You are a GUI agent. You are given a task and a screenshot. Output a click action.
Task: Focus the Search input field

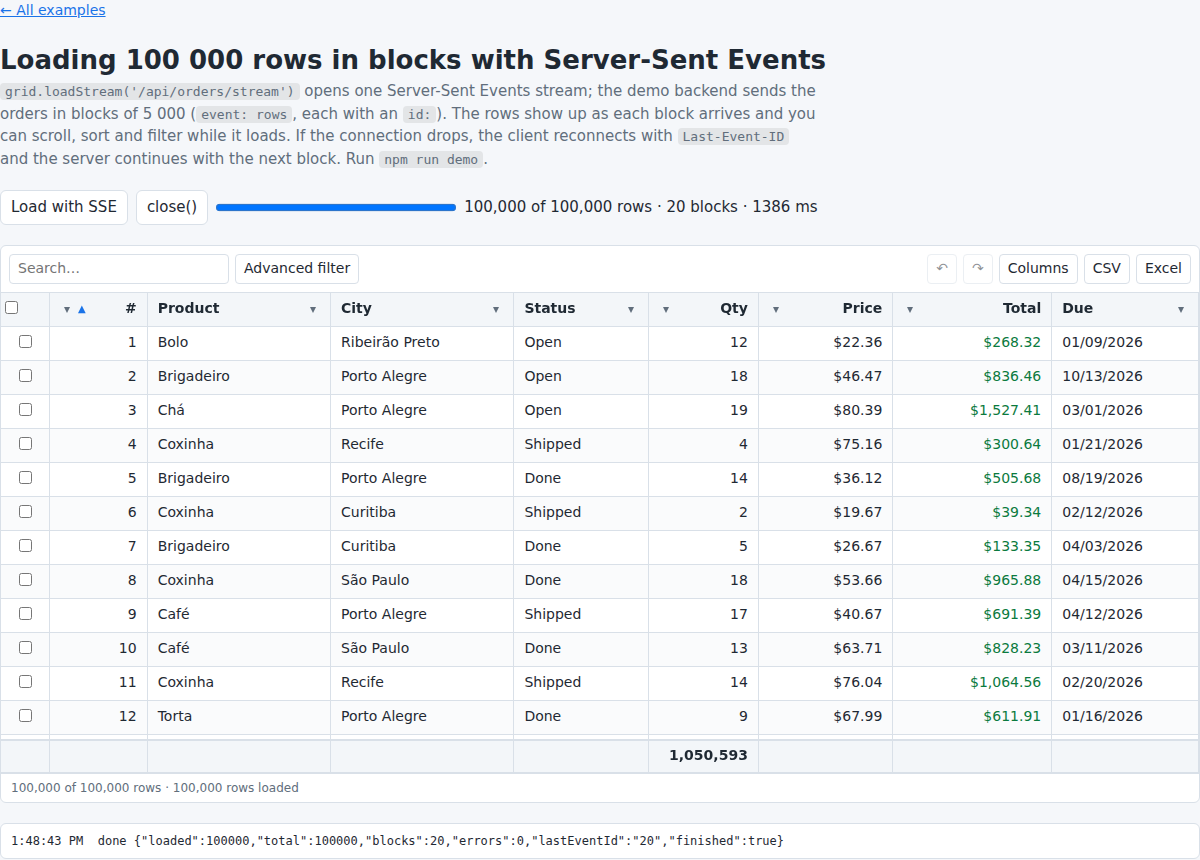point(119,268)
